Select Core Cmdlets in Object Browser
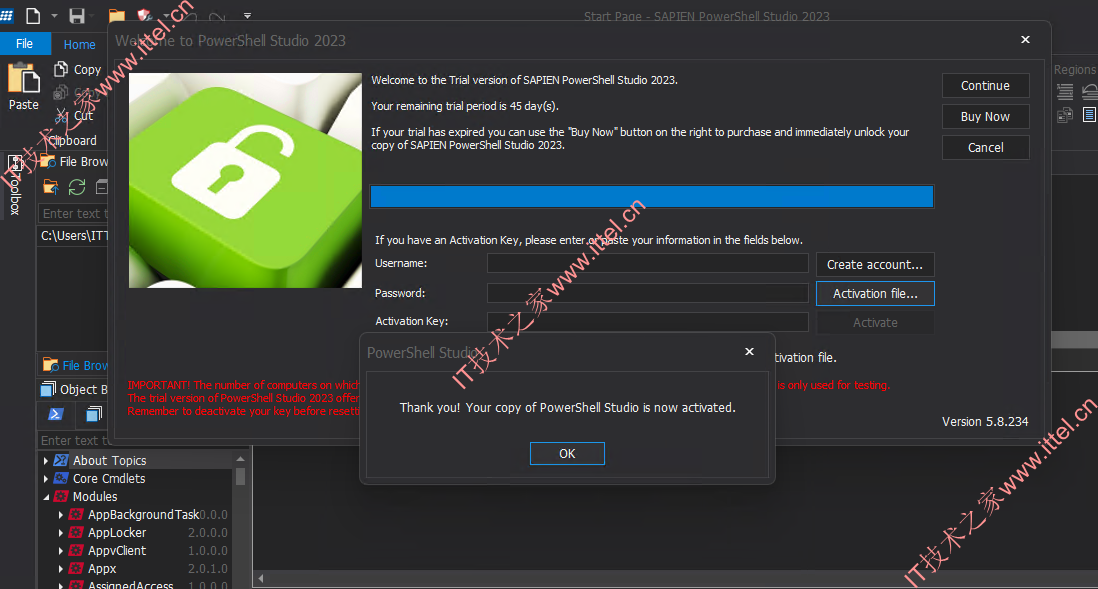 109,478
